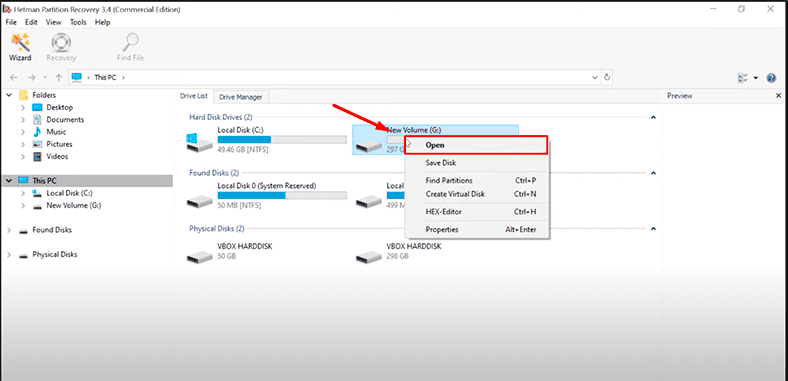Select Physical Disks in the tree

click(55, 254)
